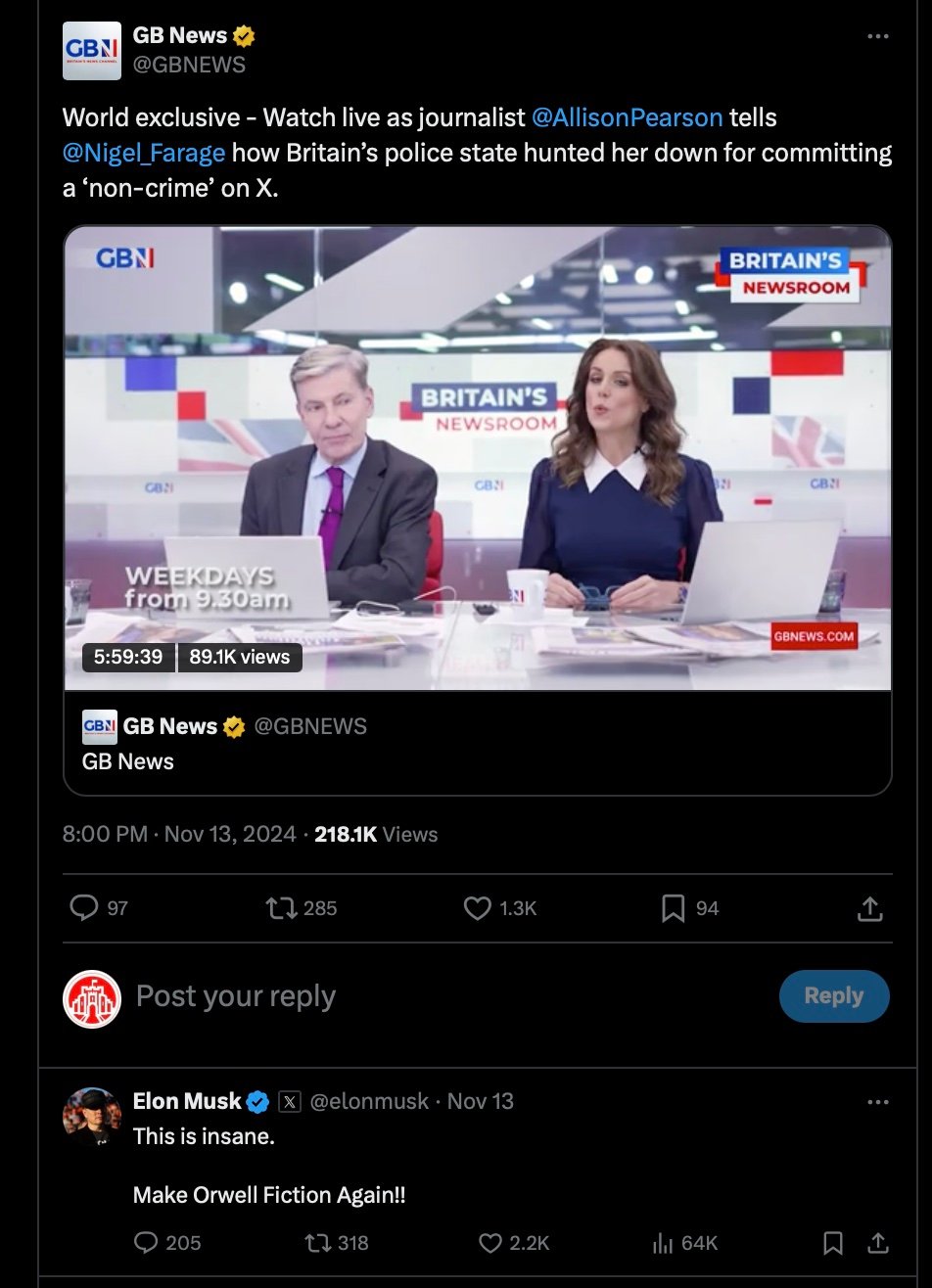Image resolution: width=932 pixels, height=1288 pixels.
Task: Share Elon Musk's reply
Action: tap(878, 1242)
